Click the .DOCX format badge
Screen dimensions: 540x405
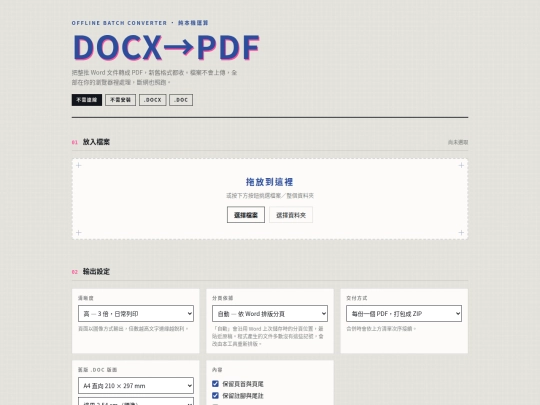tap(153, 100)
